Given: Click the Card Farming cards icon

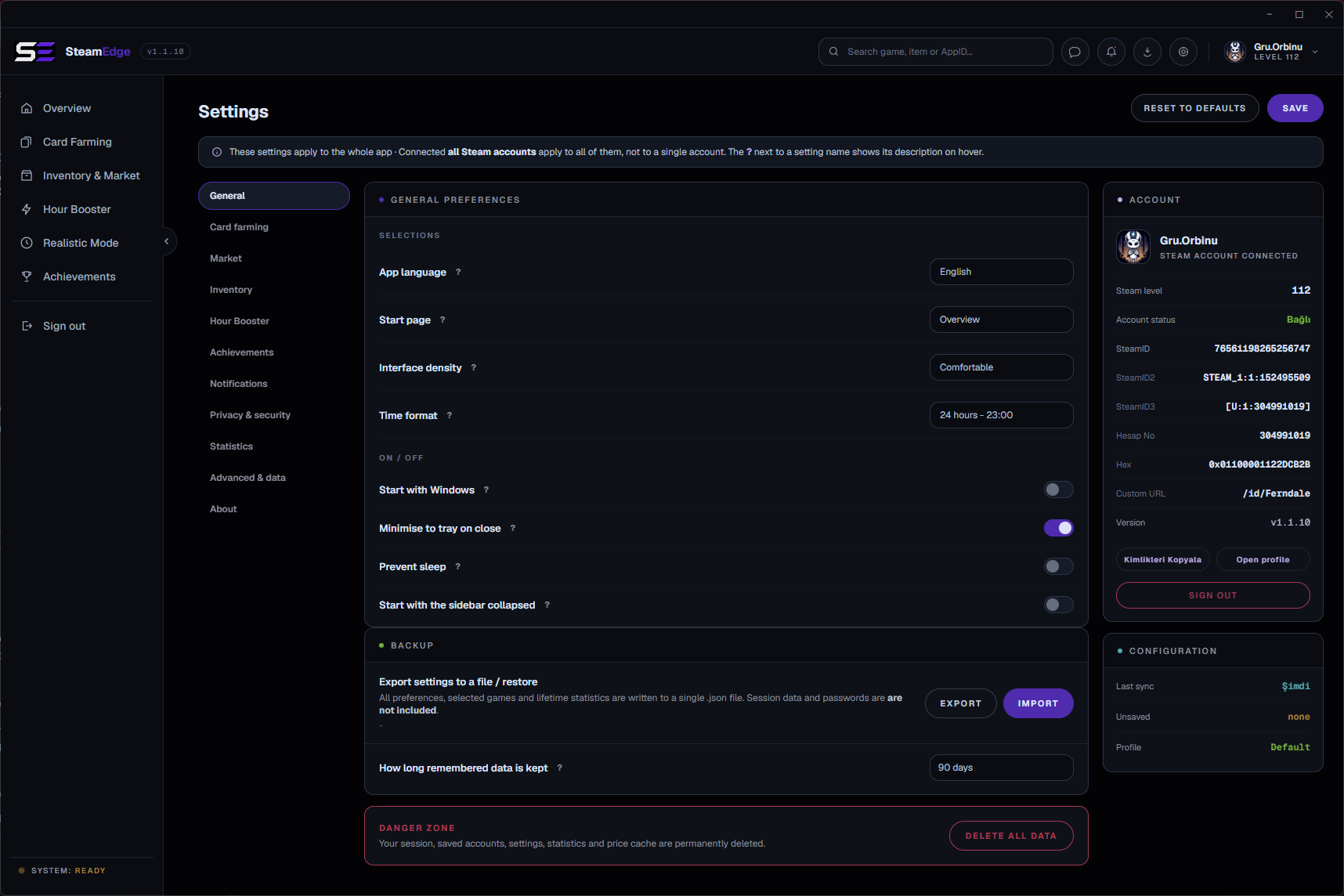Looking at the screenshot, I should pyautogui.click(x=27, y=142).
